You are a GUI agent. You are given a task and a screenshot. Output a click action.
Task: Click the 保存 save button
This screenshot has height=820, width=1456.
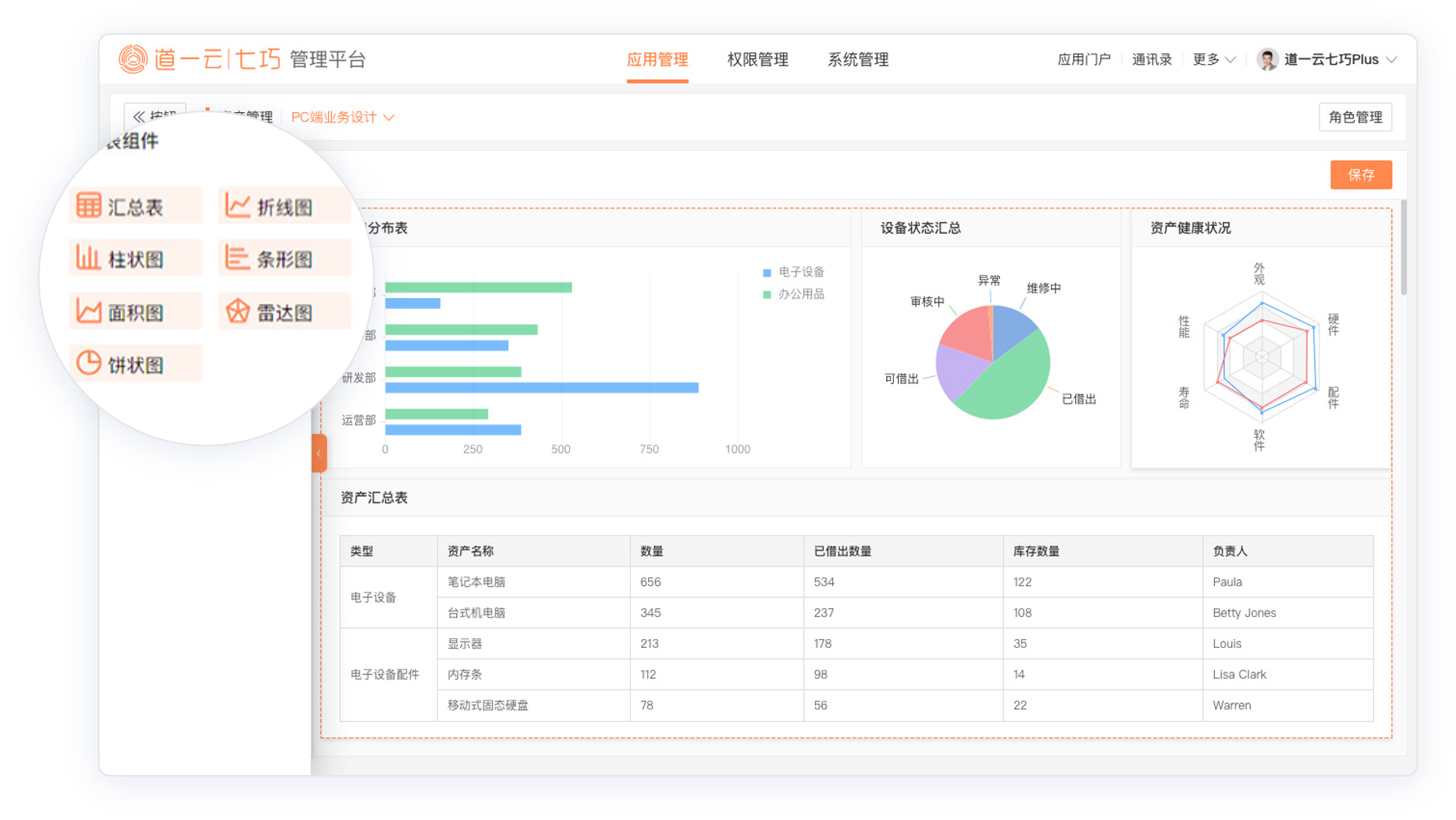[x=1360, y=175]
